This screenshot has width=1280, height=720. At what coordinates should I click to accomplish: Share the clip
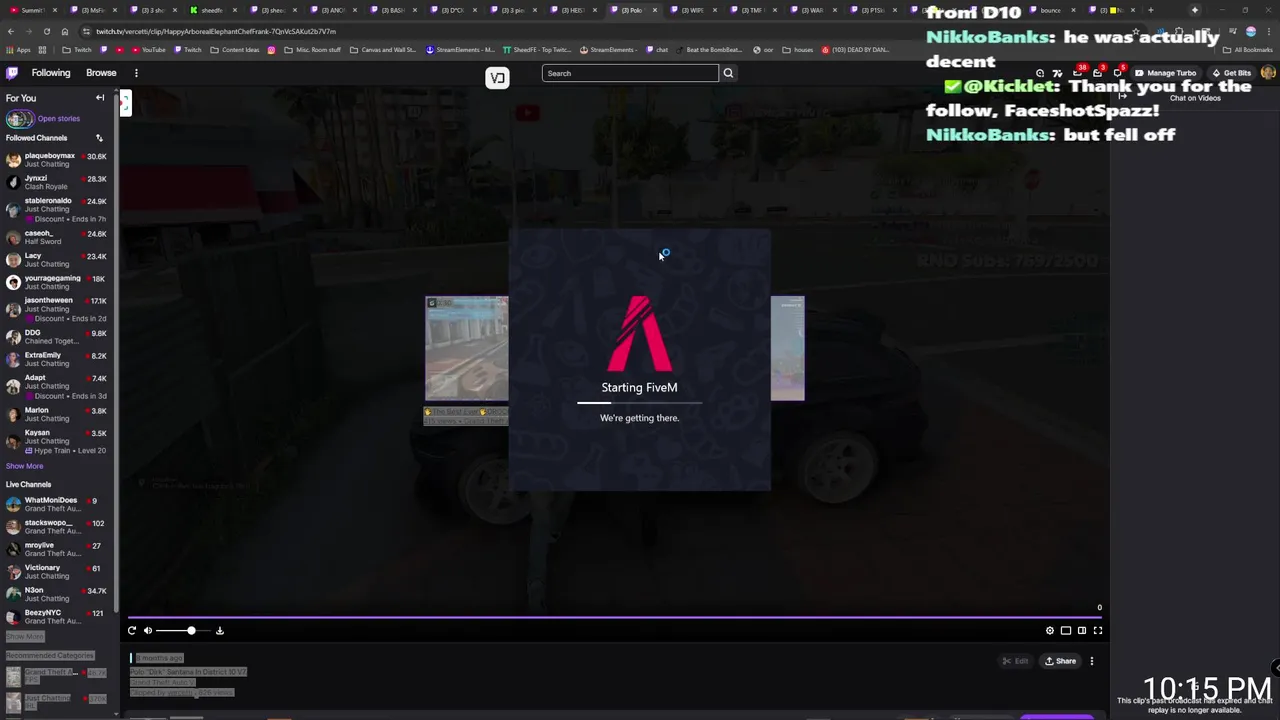click(x=1060, y=661)
